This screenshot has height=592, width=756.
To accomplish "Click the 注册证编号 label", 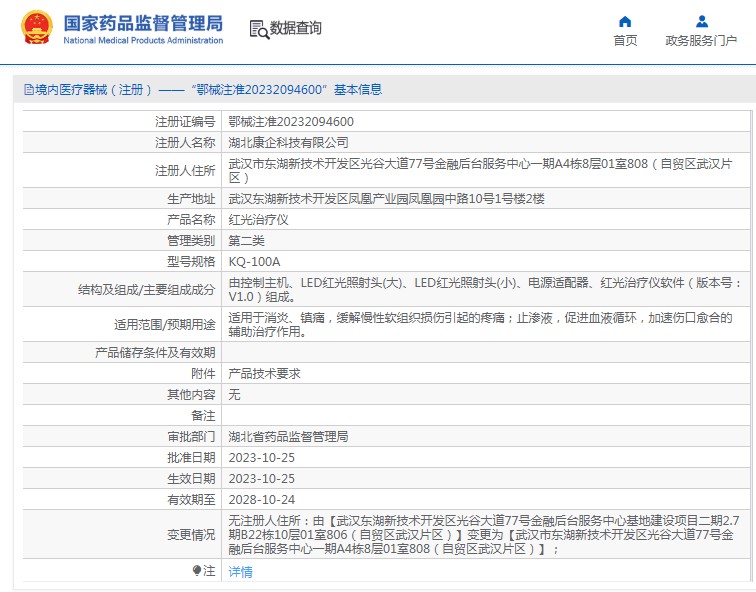I will (x=185, y=121).
